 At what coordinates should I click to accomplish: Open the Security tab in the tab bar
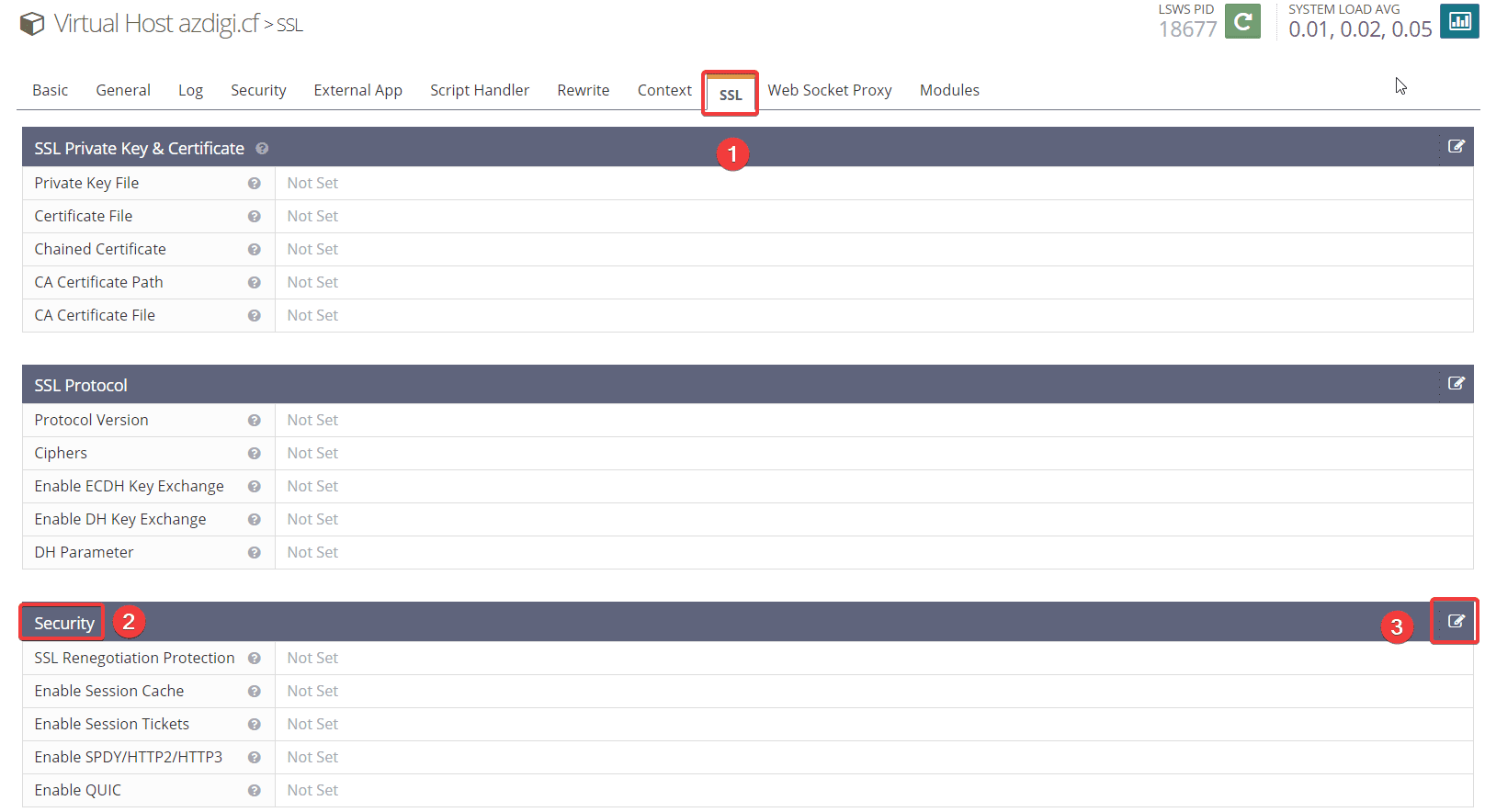click(x=258, y=90)
